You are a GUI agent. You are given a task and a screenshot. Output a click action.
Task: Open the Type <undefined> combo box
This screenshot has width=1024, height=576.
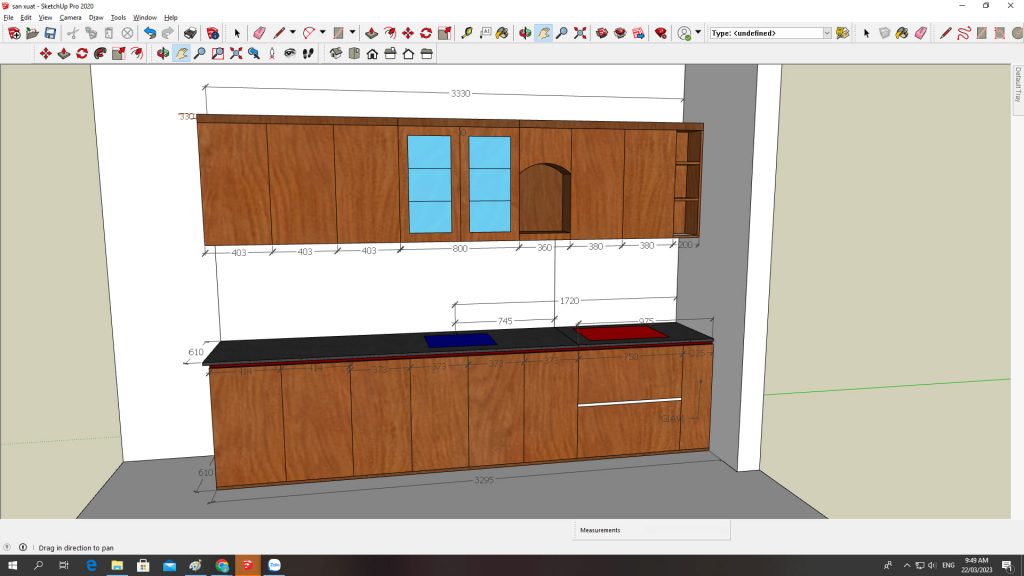[771, 33]
